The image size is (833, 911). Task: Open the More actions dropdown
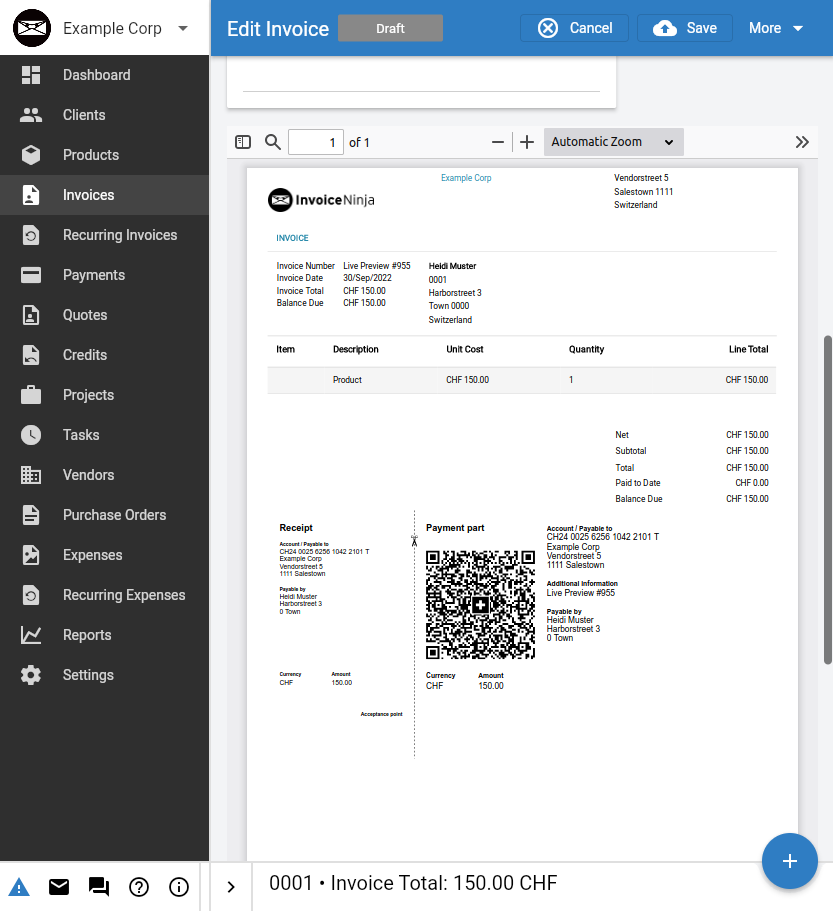coord(776,28)
